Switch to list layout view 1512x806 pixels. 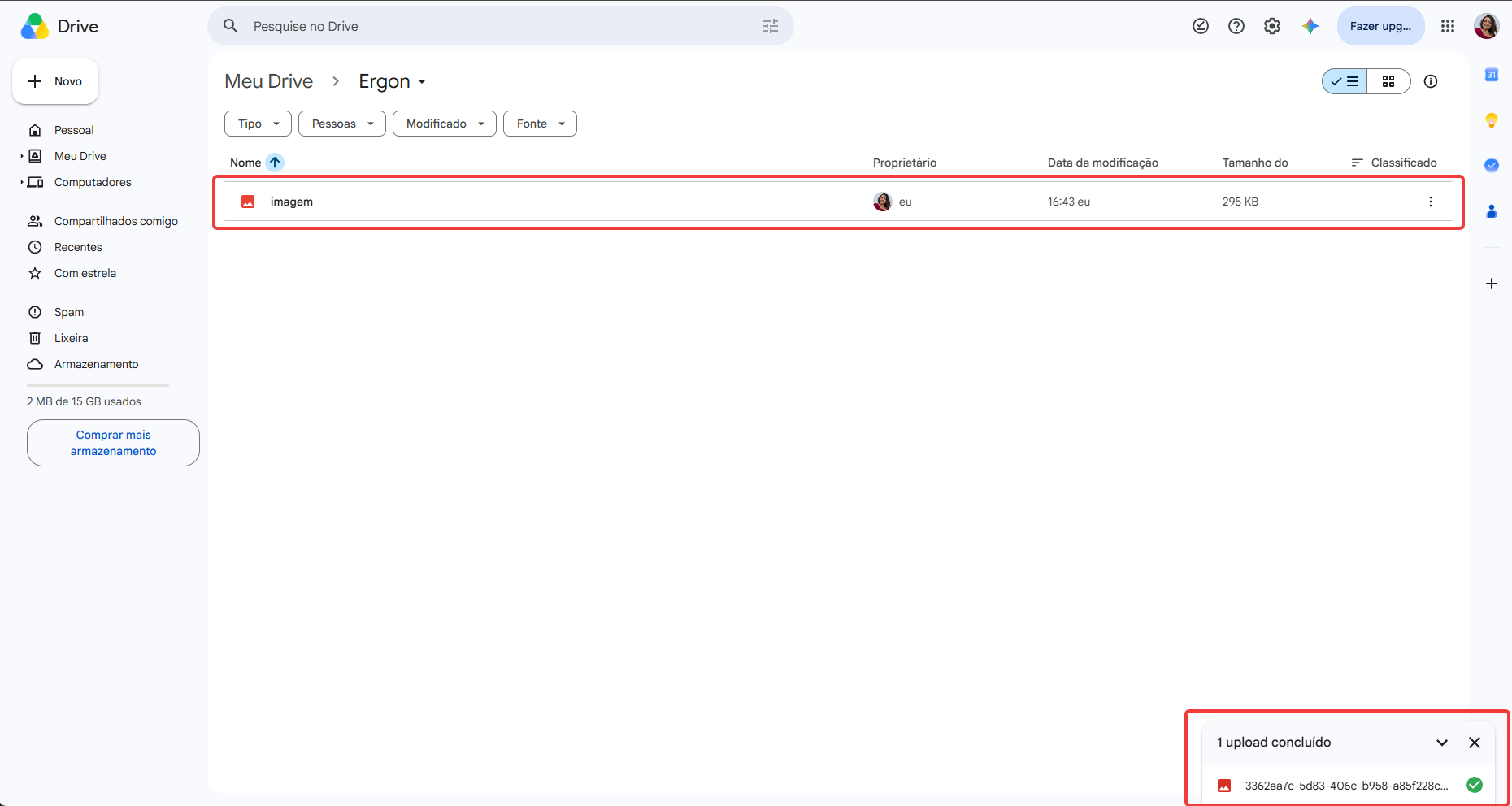1345,81
